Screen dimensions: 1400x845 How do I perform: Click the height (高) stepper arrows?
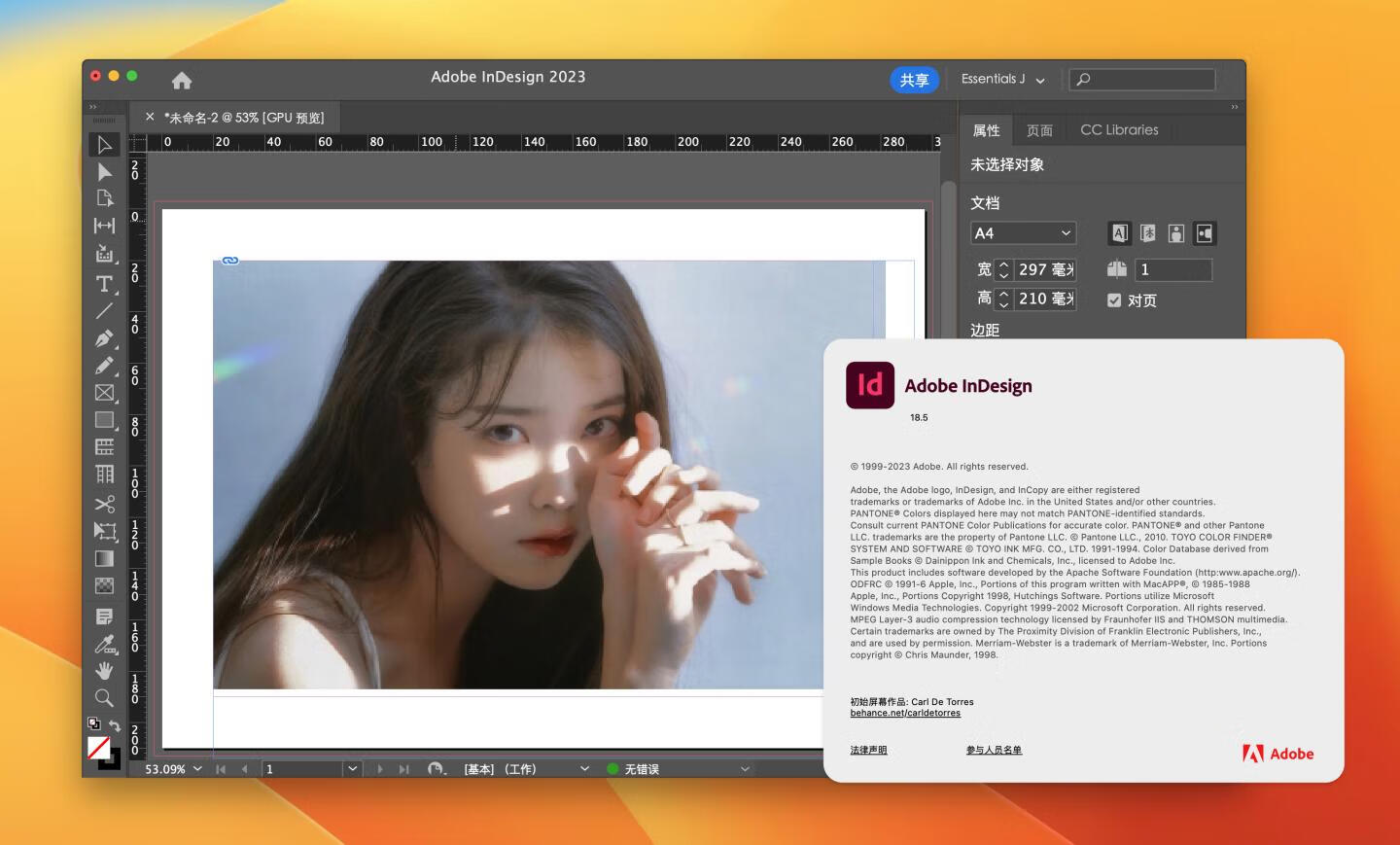point(1004,299)
